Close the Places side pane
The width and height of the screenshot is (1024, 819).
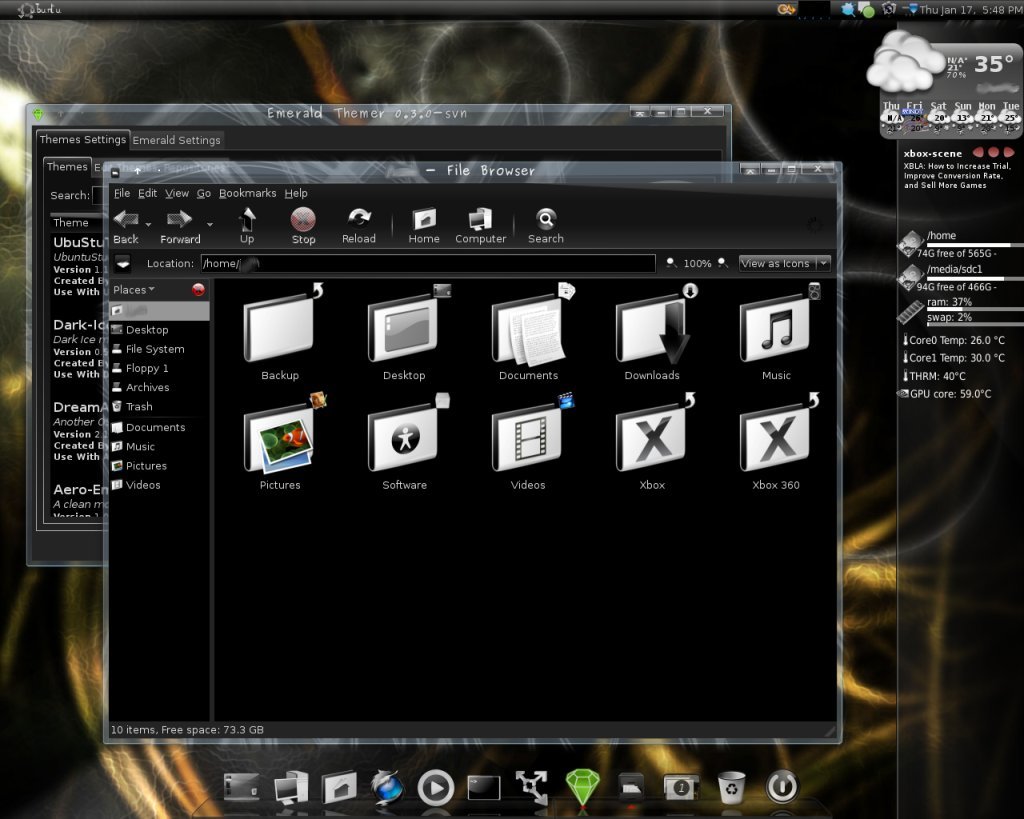(199, 289)
